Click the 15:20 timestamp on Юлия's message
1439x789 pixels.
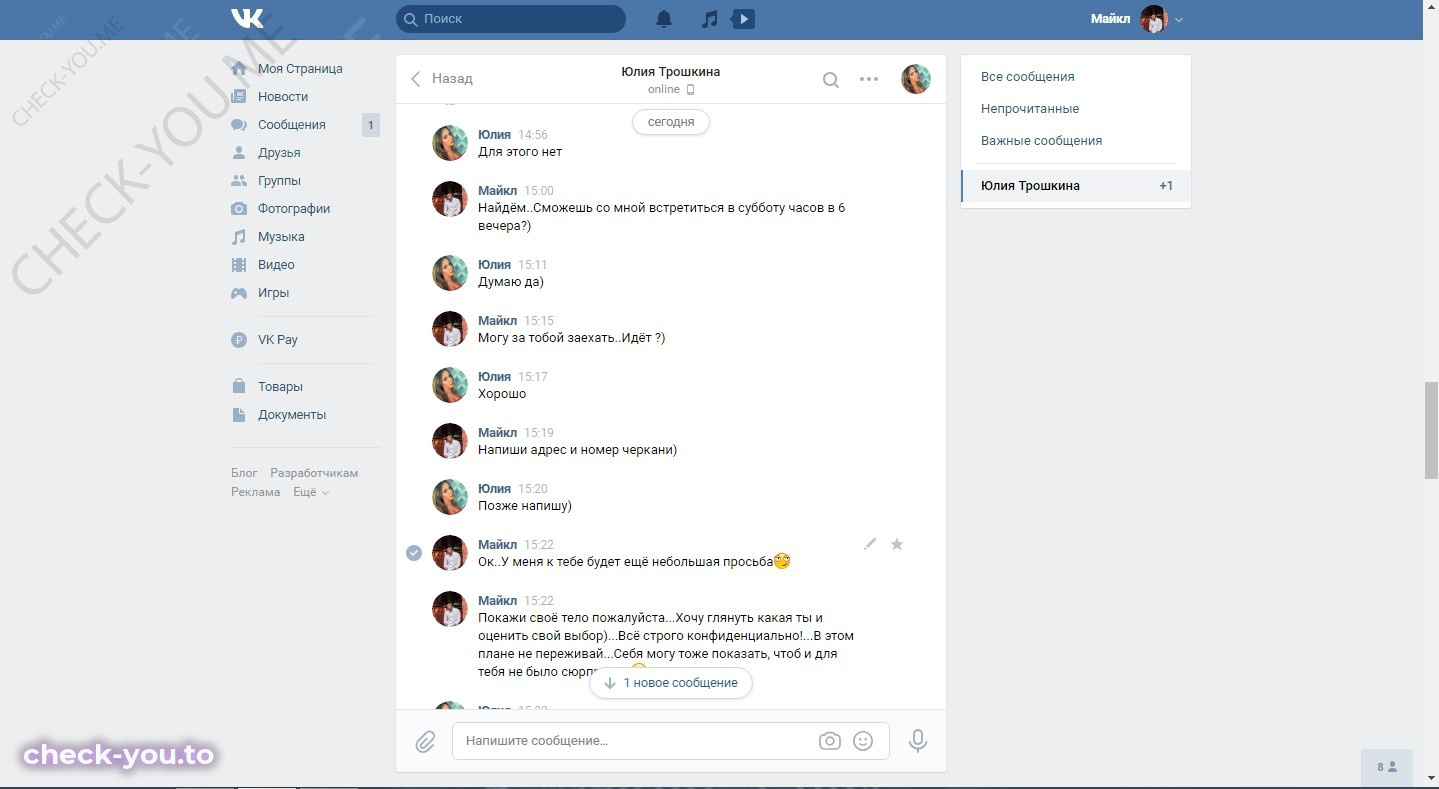pyautogui.click(x=532, y=489)
